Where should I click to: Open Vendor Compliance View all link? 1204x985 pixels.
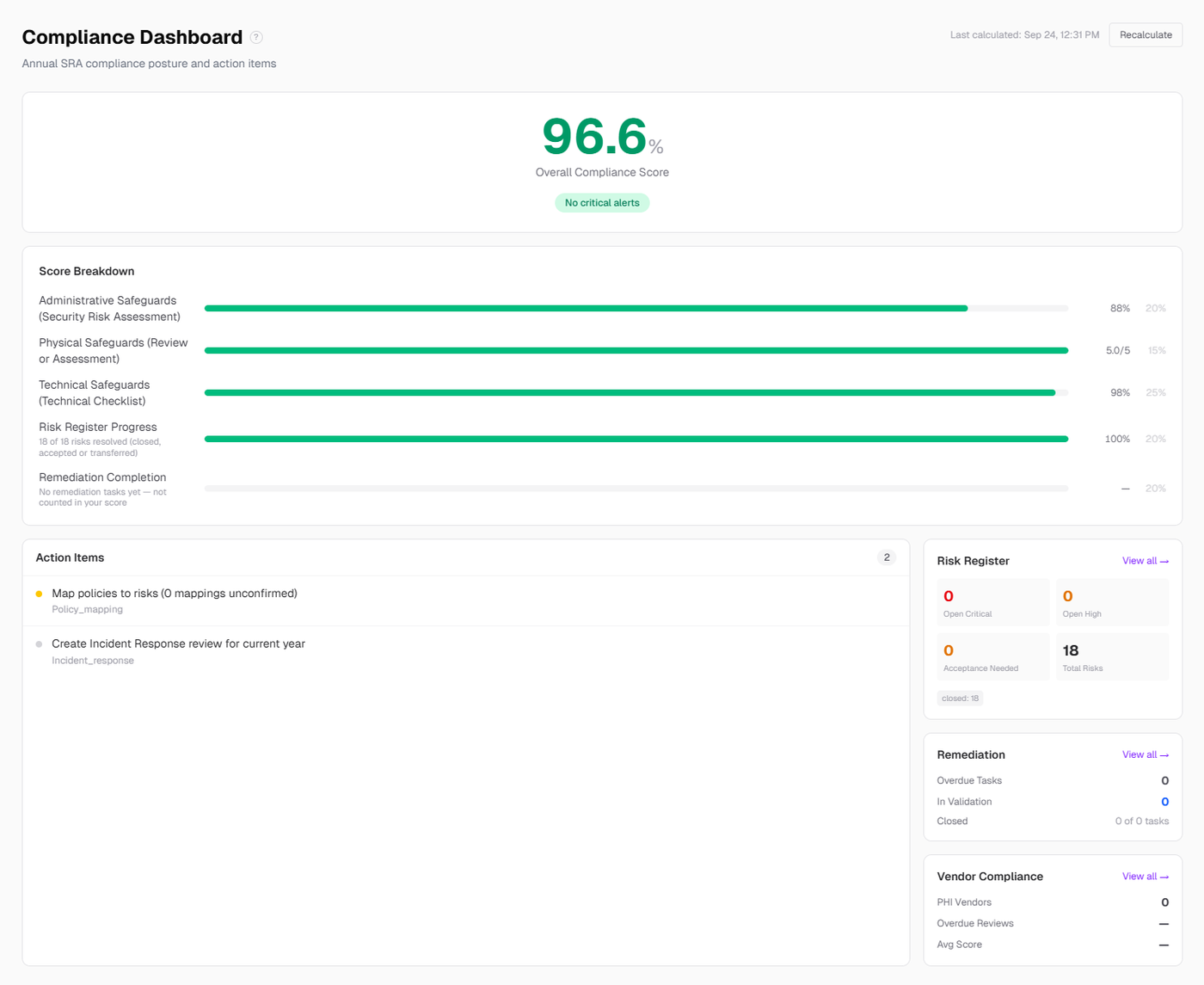pyautogui.click(x=1146, y=877)
